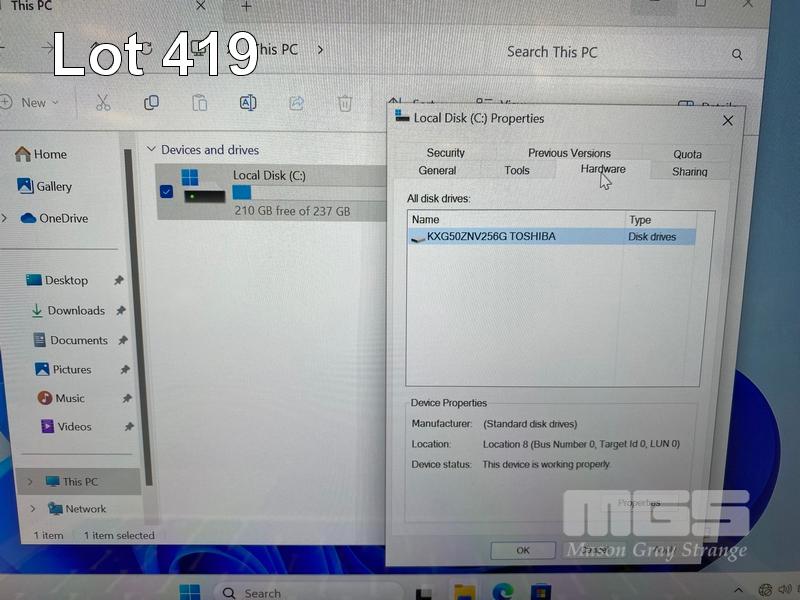Click the Copy icon in toolbar
The width and height of the screenshot is (800, 600).
pyautogui.click(x=151, y=102)
